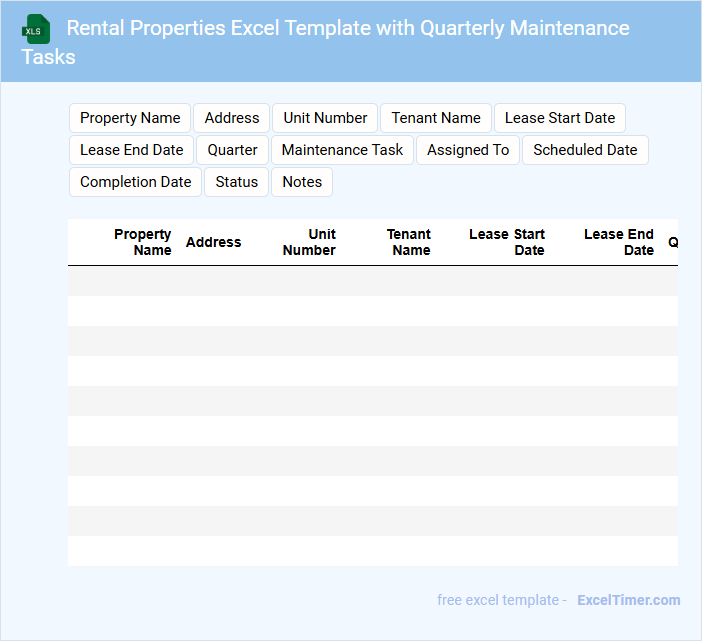Choose the Scheduled Date tag

point(585,150)
